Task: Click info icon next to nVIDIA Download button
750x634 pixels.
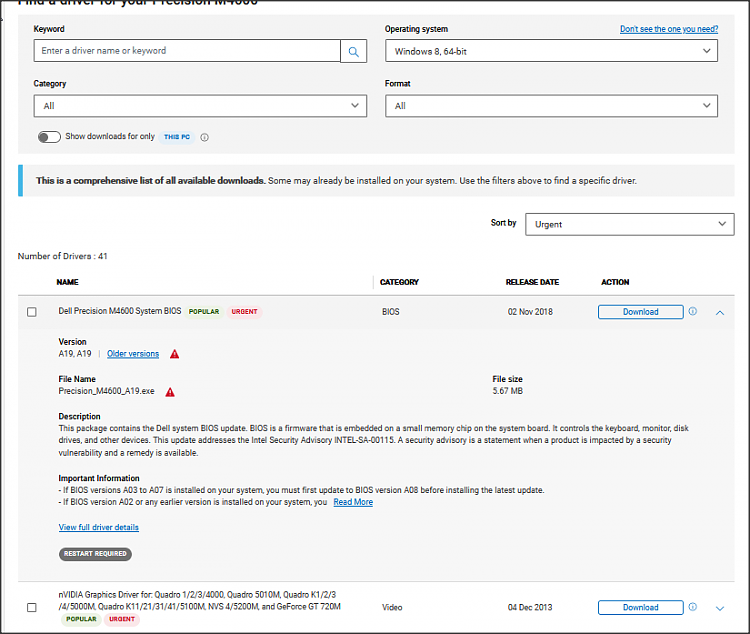Action: click(693, 607)
